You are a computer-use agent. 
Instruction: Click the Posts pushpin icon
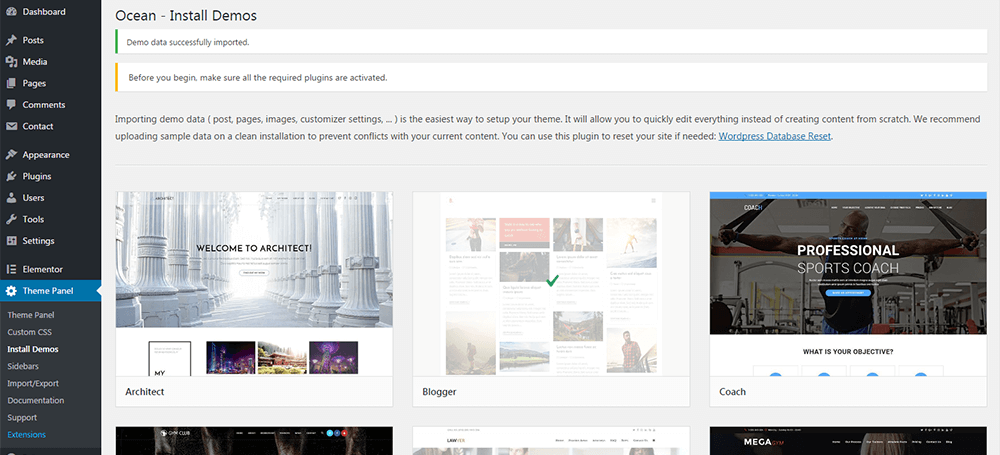point(10,40)
